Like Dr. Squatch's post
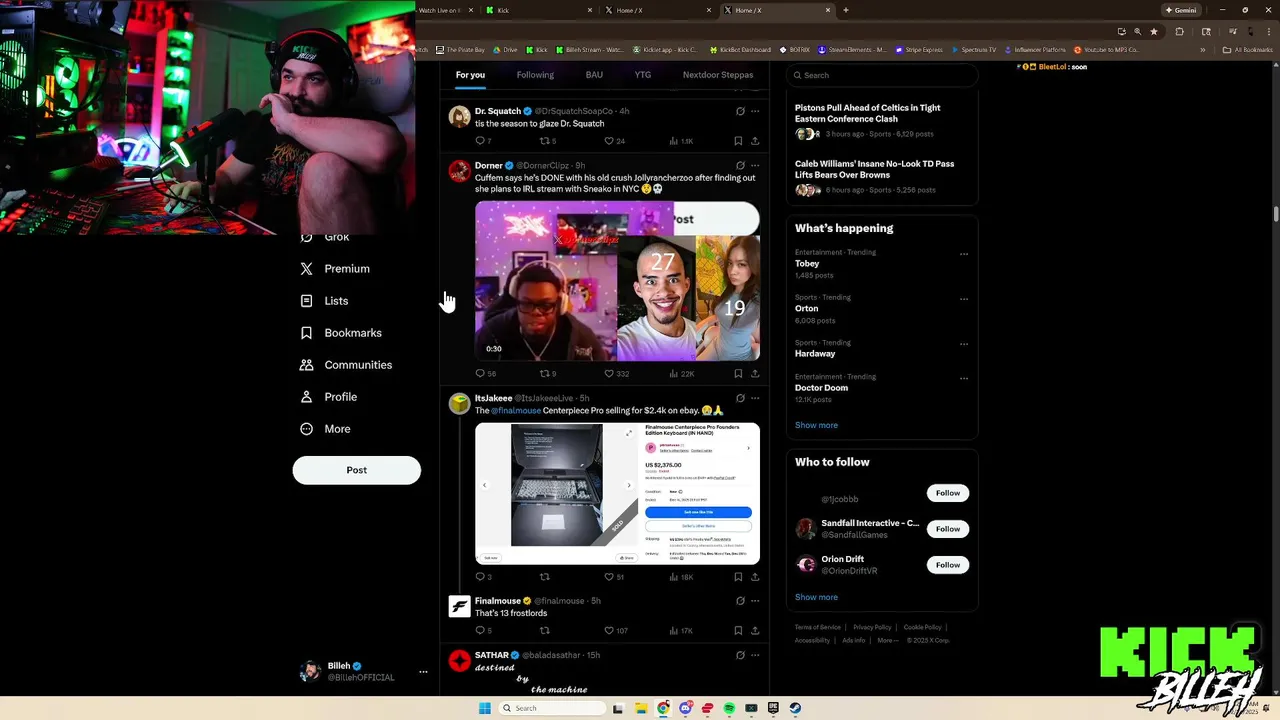 (614, 141)
